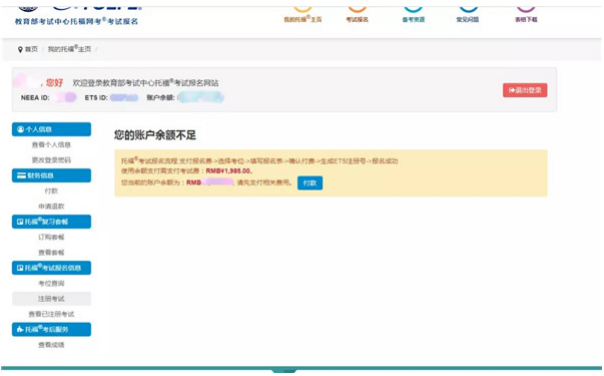Screen dimensions: 604x376
Task: Open 常见问题 in top navigation
Action: tap(468, 19)
